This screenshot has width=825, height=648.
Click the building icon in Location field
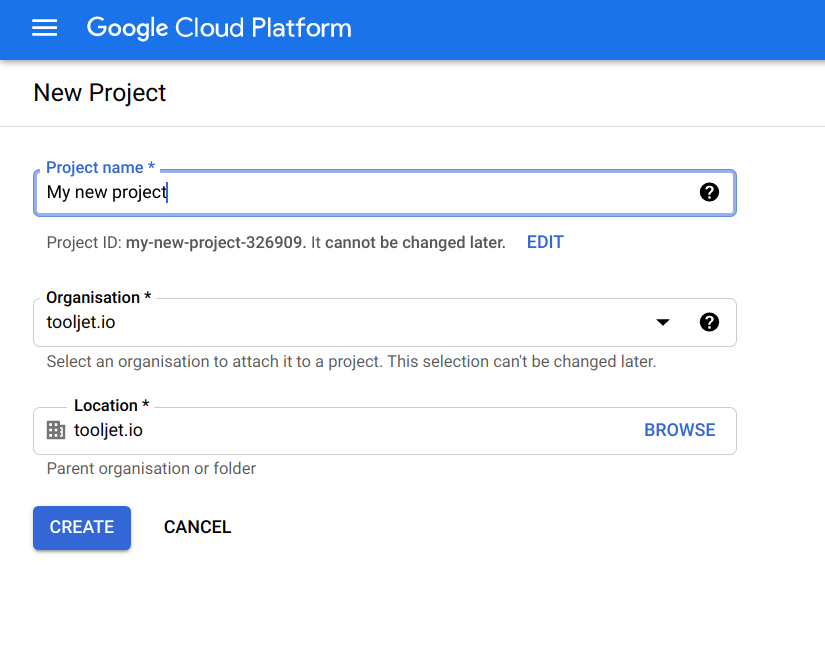tap(56, 430)
